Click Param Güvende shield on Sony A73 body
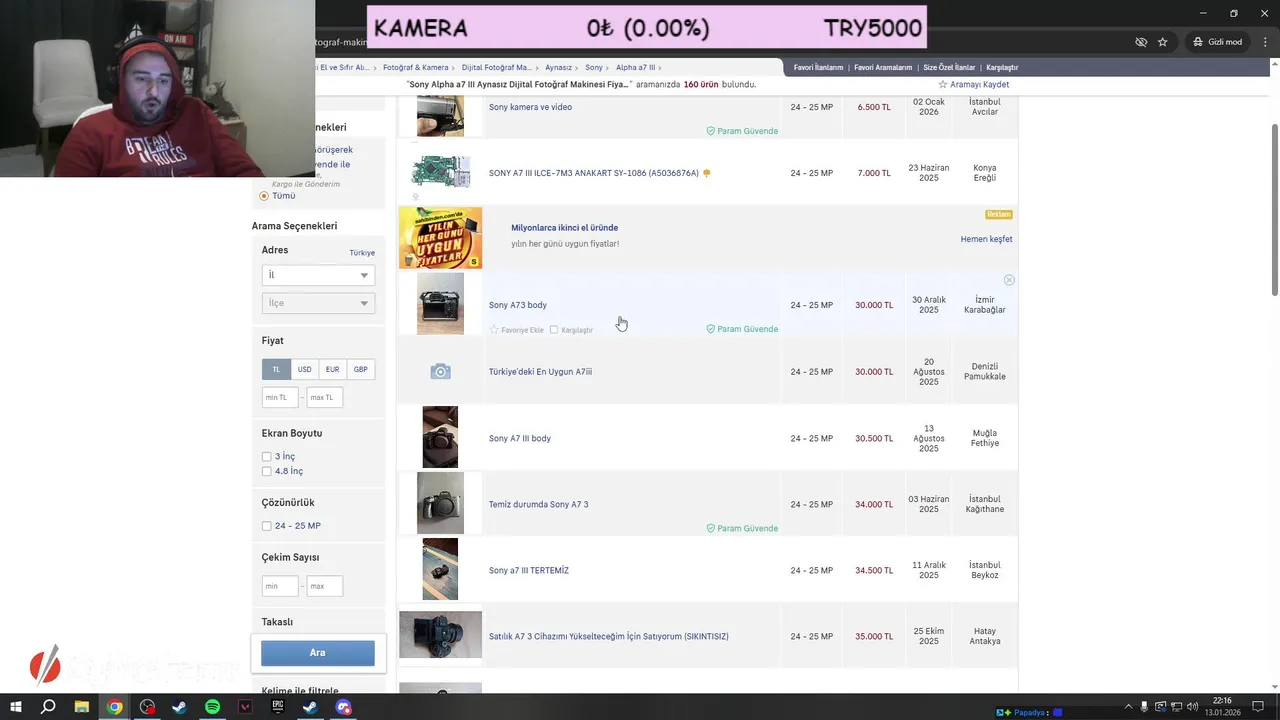The width and height of the screenshot is (1280, 720). (x=711, y=329)
